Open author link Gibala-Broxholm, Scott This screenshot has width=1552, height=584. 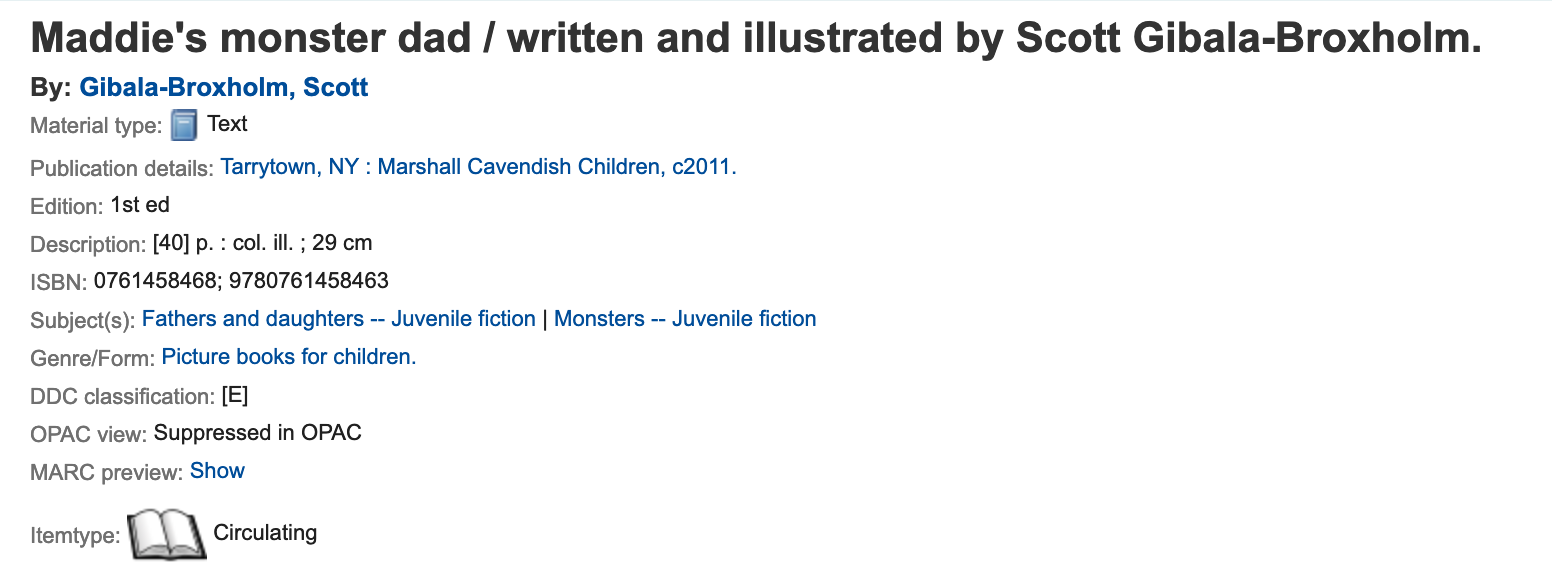pos(223,88)
